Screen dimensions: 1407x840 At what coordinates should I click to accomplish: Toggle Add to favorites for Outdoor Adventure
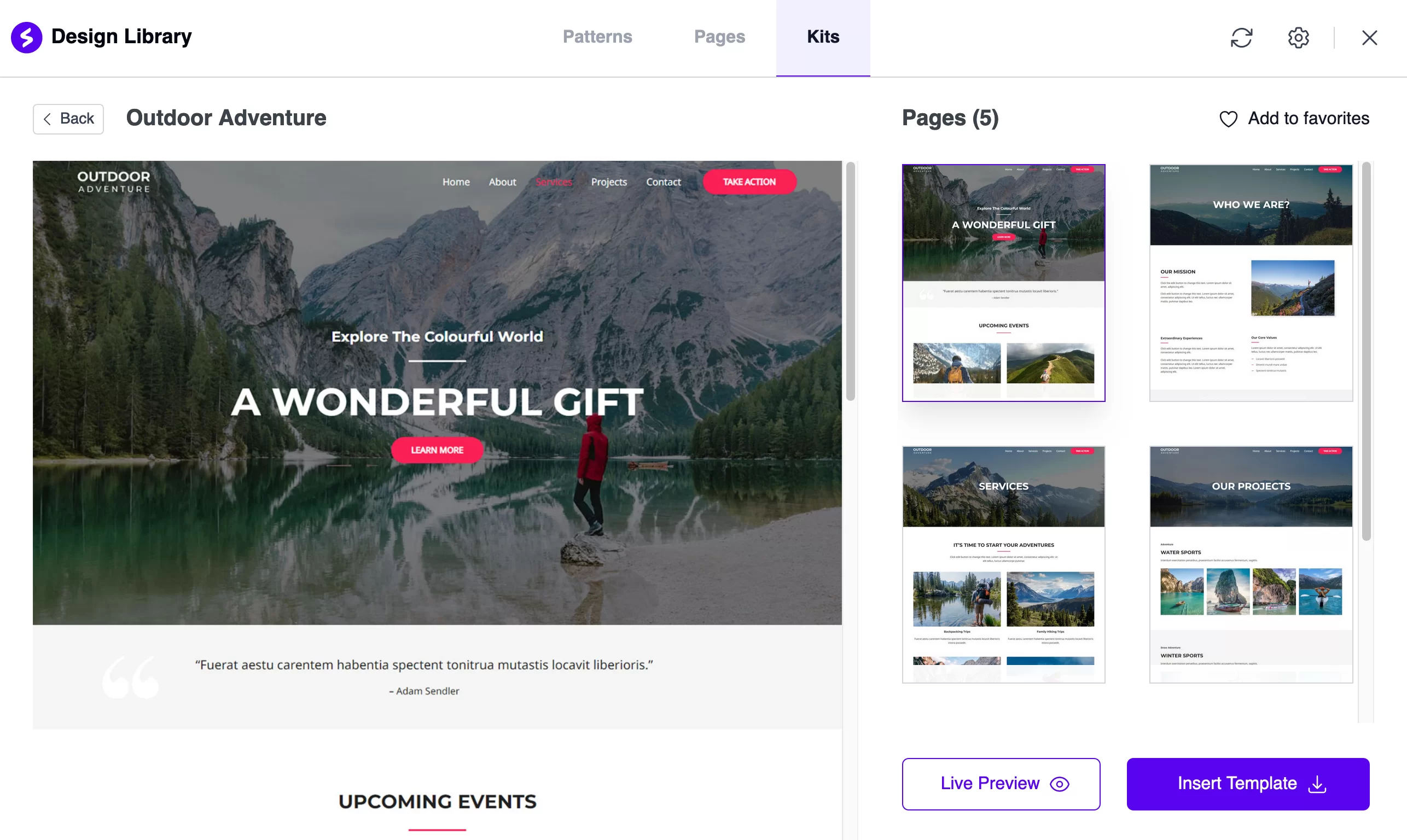click(x=1294, y=118)
